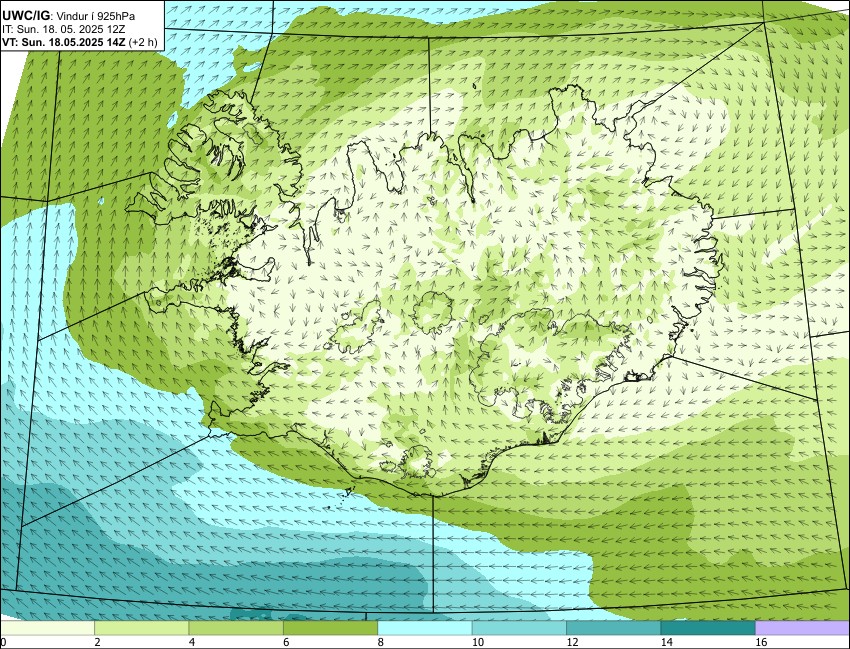Click the 6–8 m/s dark green legend swatch
This screenshot has width=850, height=649.
click(331, 628)
